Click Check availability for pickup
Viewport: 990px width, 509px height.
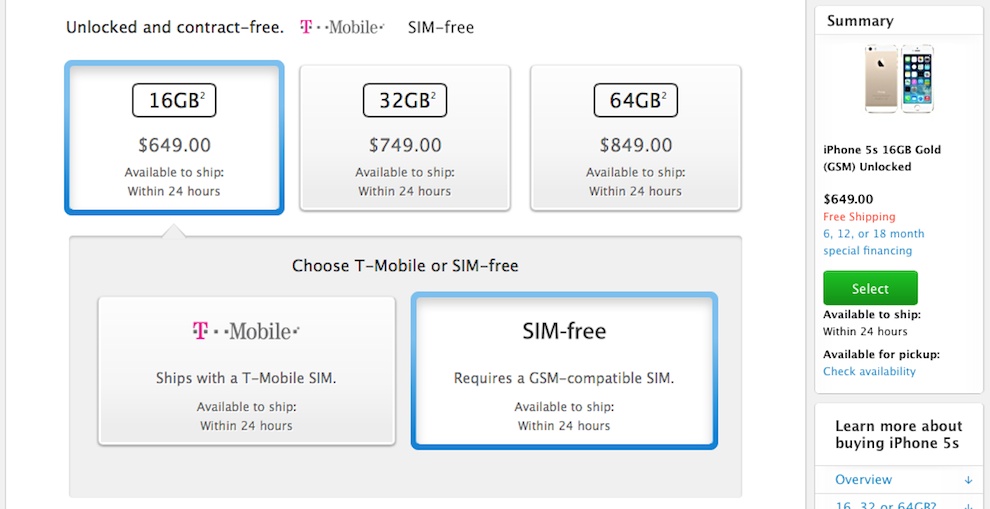tap(869, 371)
